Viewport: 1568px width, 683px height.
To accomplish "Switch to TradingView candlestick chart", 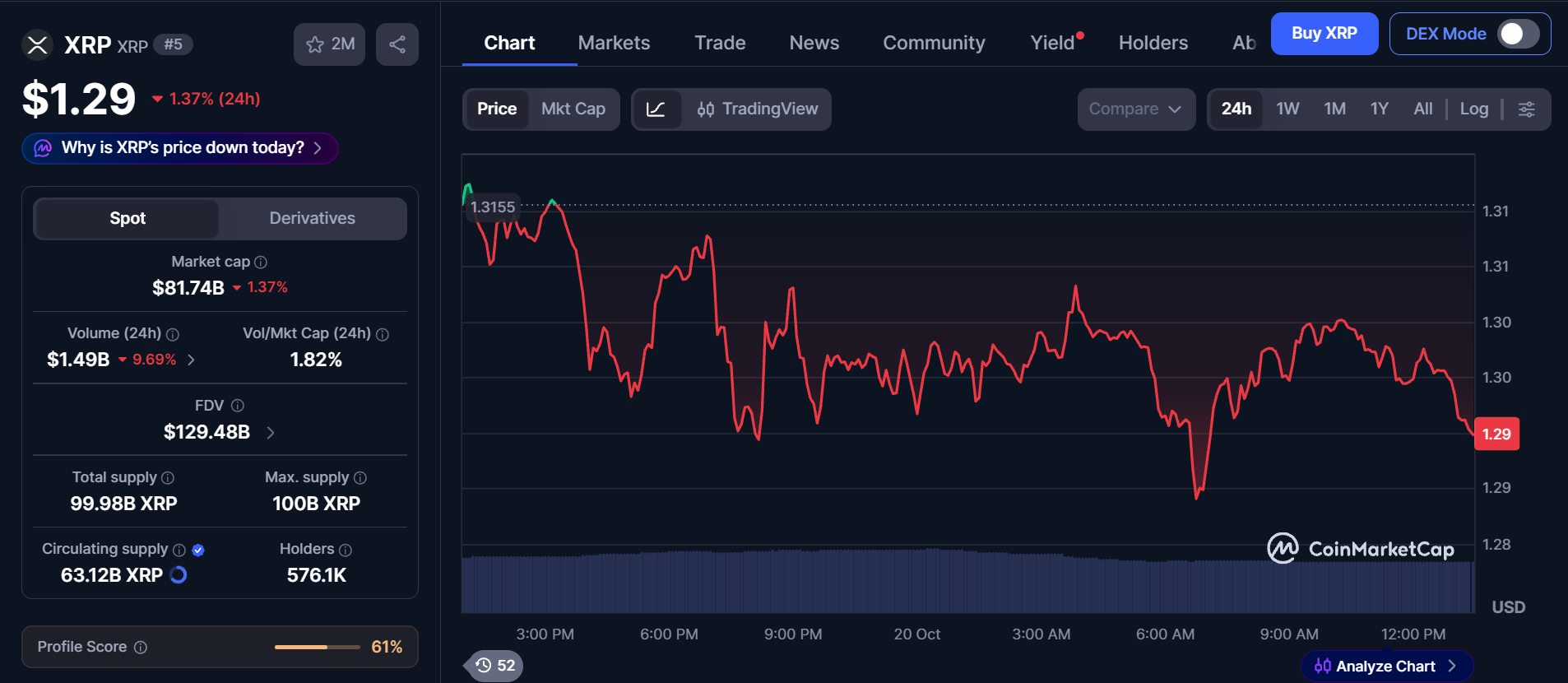I will coord(757,109).
